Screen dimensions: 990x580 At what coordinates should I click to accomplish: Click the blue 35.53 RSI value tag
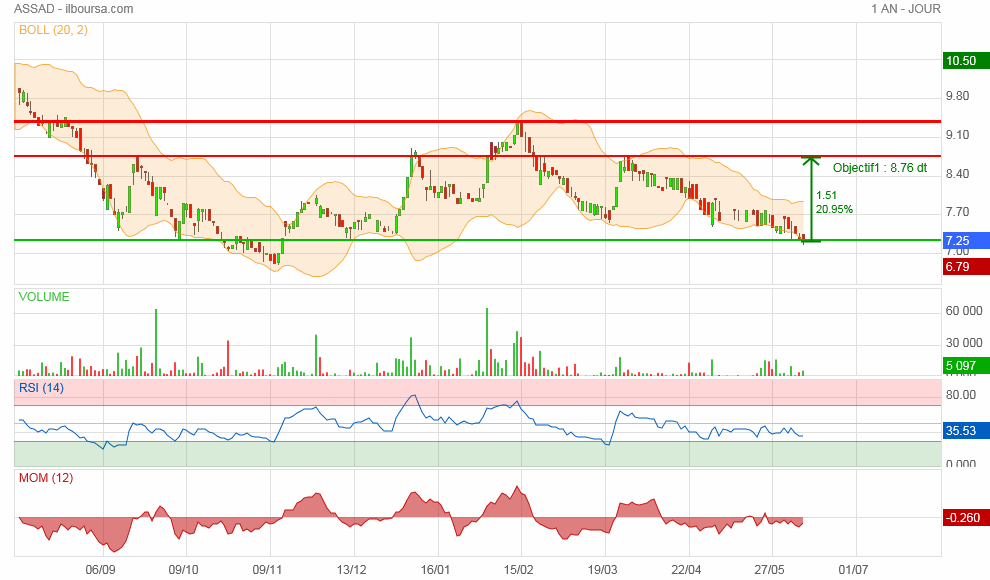click(x=966, y=430)
